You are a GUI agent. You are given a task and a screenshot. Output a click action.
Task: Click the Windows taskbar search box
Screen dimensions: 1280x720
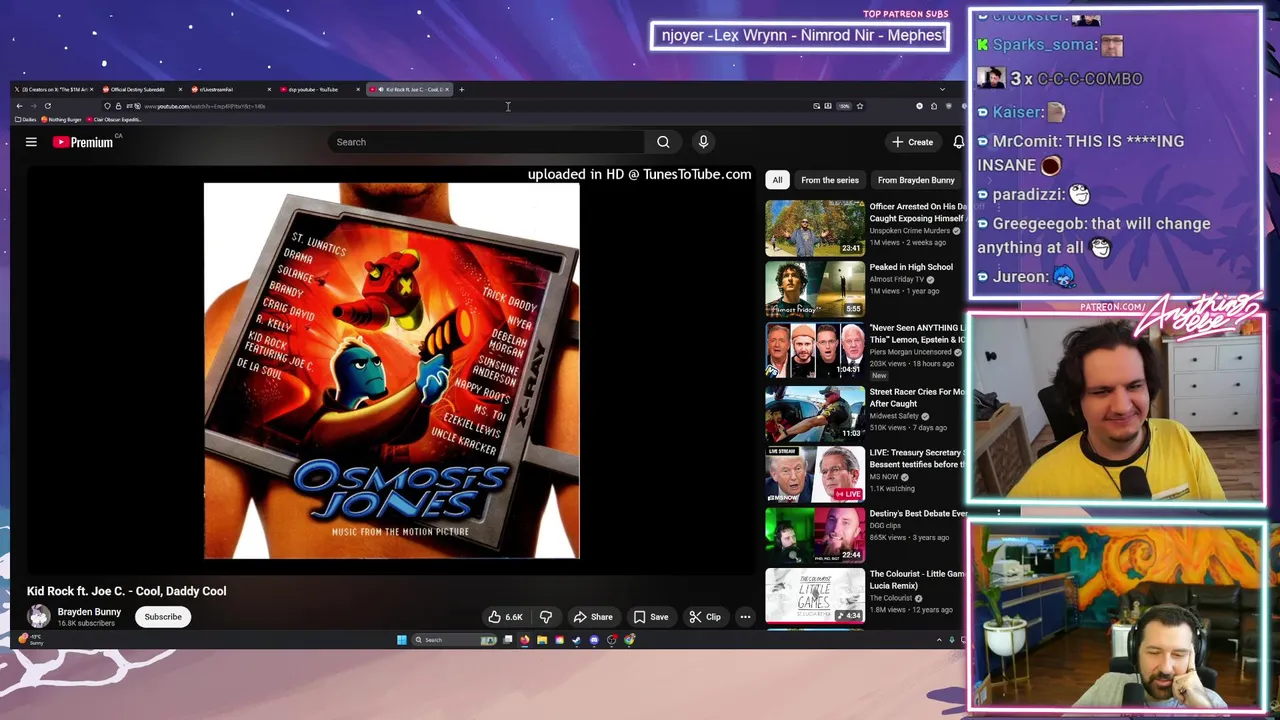tap(455, 640)
